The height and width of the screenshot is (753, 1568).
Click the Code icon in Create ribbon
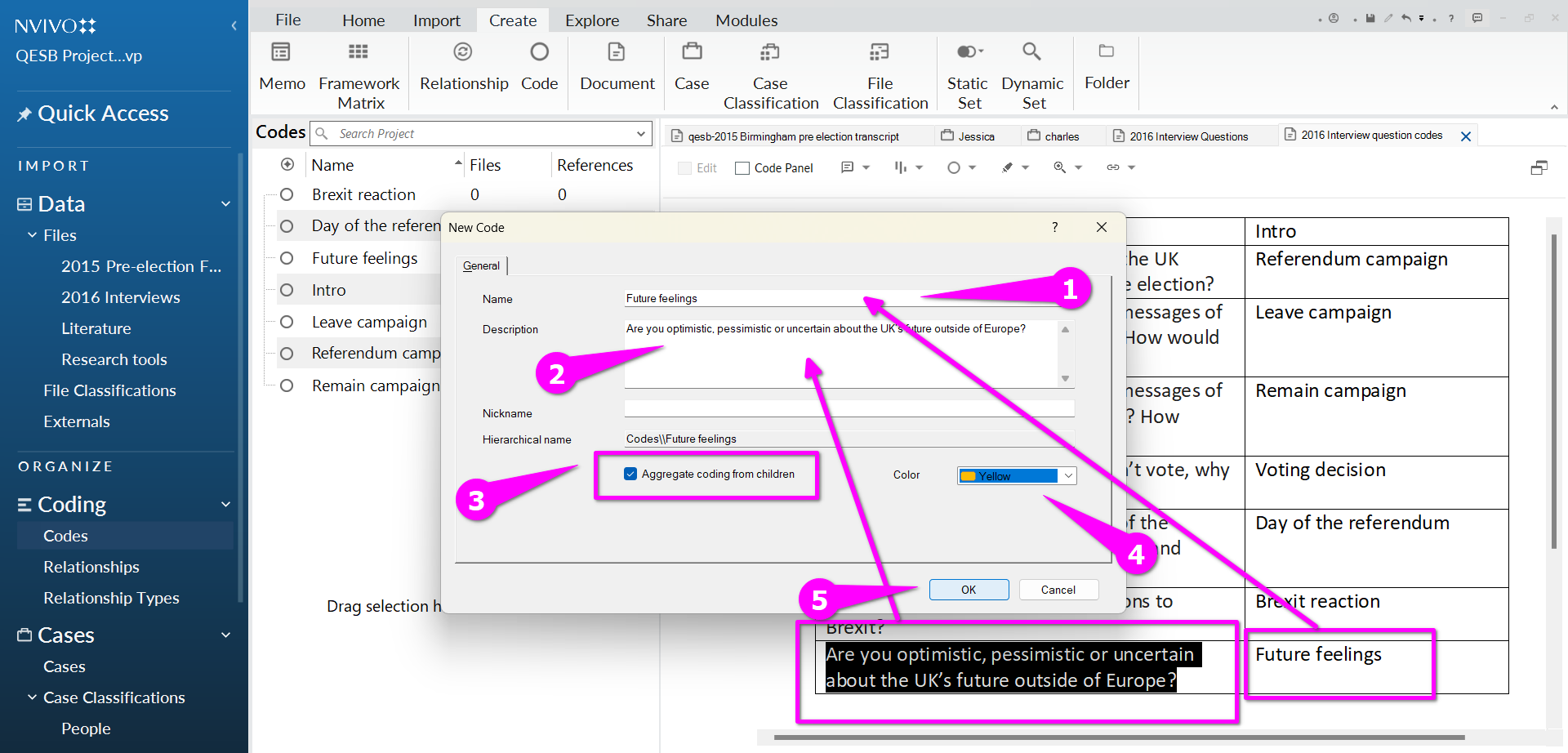pos(539,53)
